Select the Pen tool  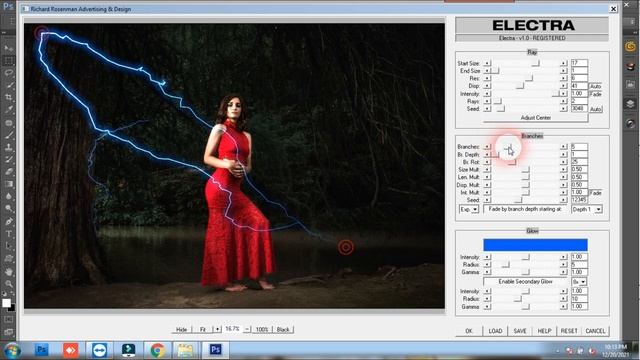9,222
